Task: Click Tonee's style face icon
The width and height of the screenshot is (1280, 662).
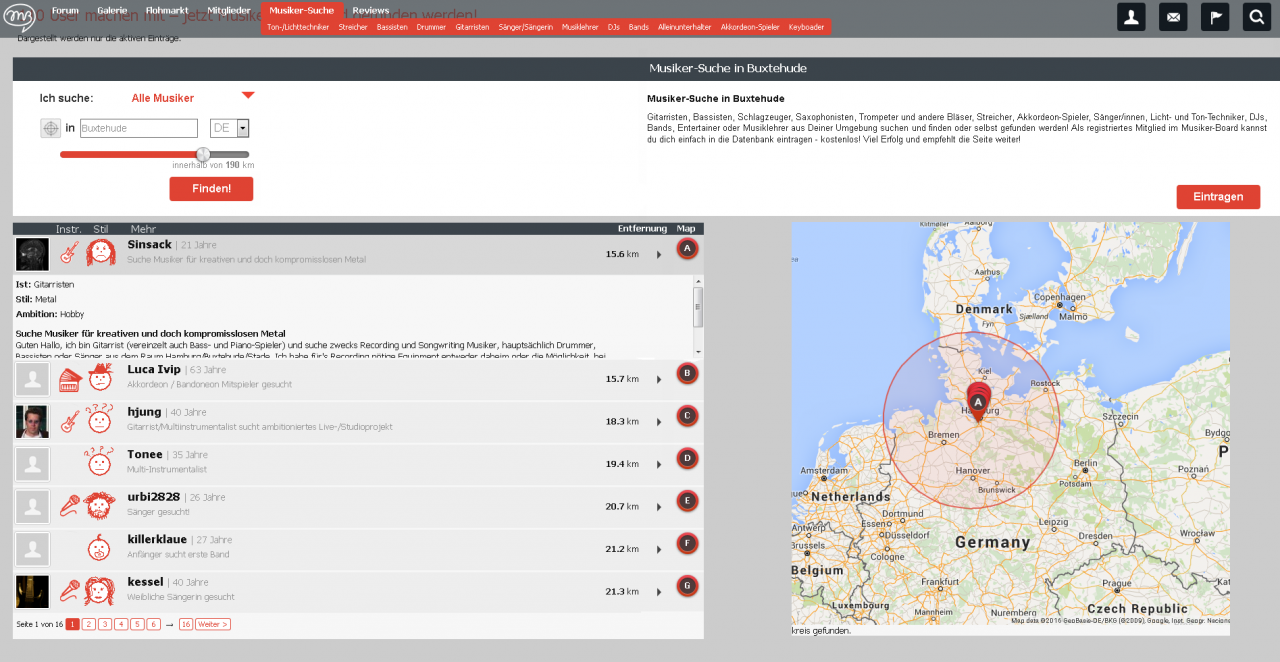Action: [100, 461]
